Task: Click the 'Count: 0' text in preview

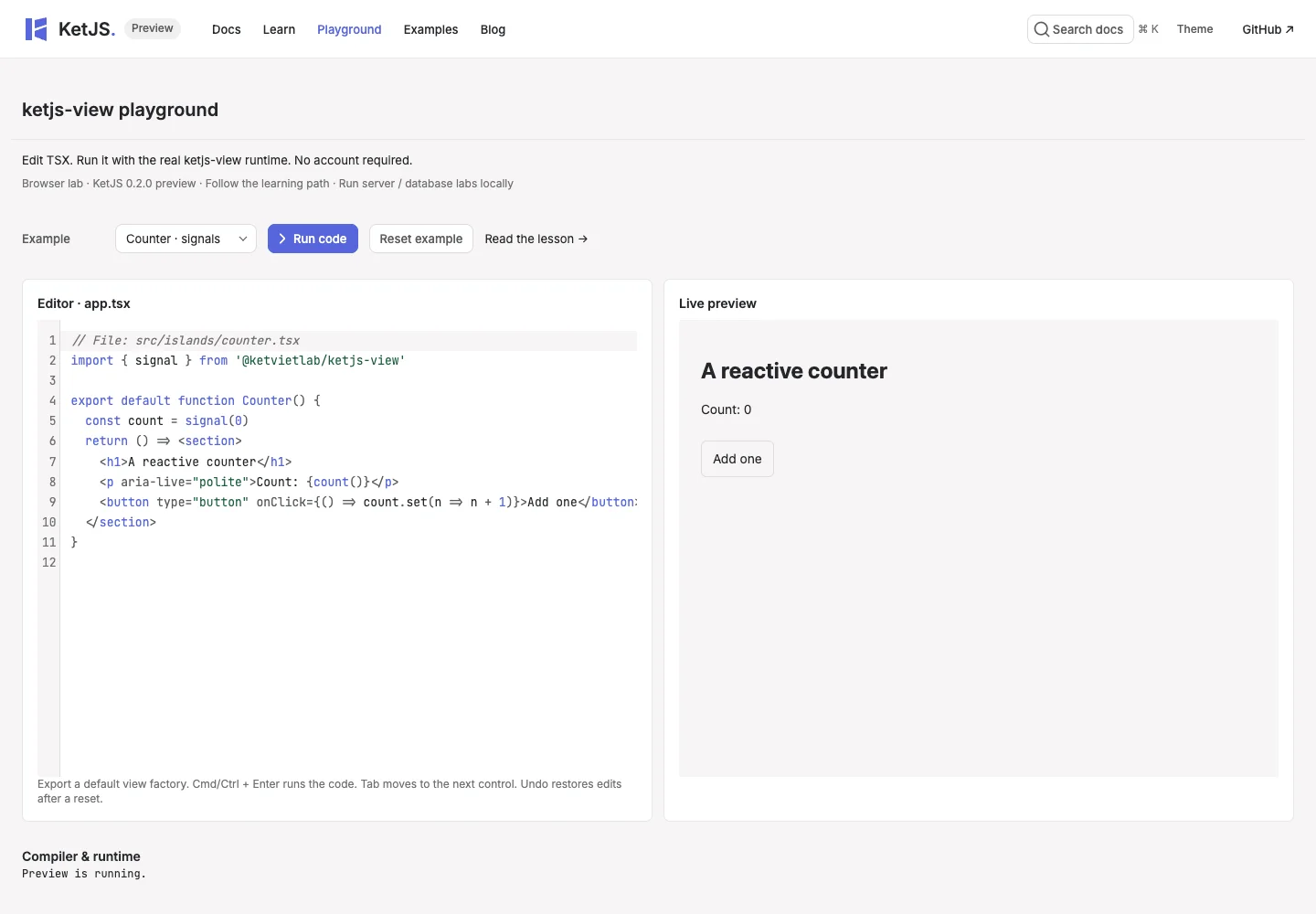Action: [x=727, y=409]
